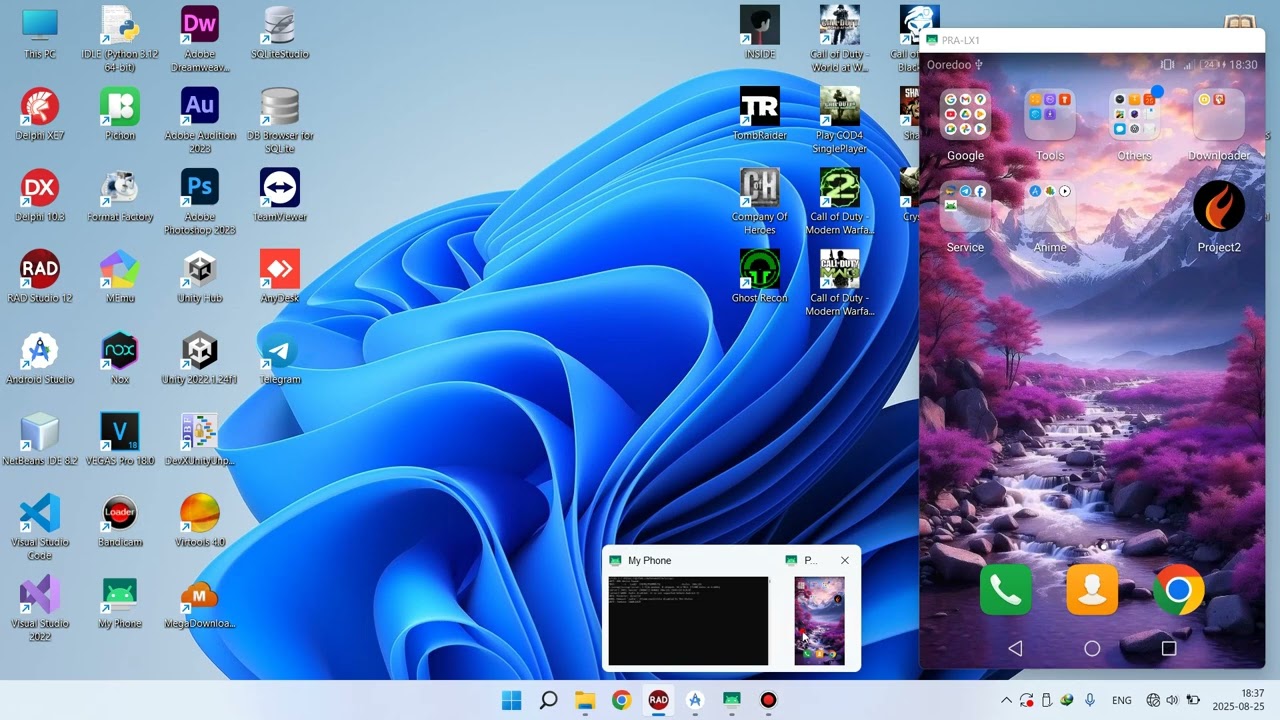
Task: Close the taskbar preview popup
Action: [845, 560]
